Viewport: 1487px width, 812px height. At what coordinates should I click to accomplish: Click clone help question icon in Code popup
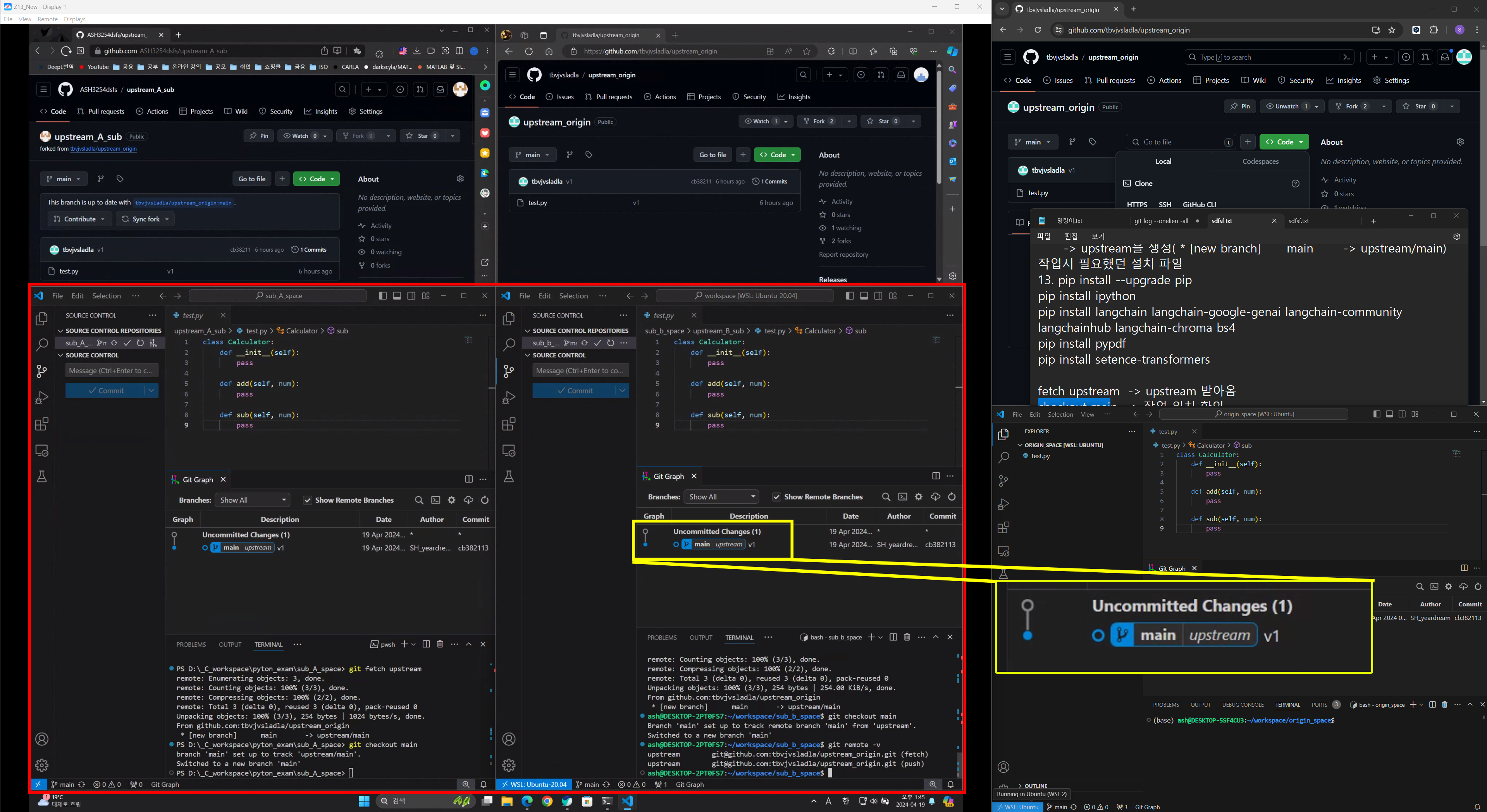1295,184
